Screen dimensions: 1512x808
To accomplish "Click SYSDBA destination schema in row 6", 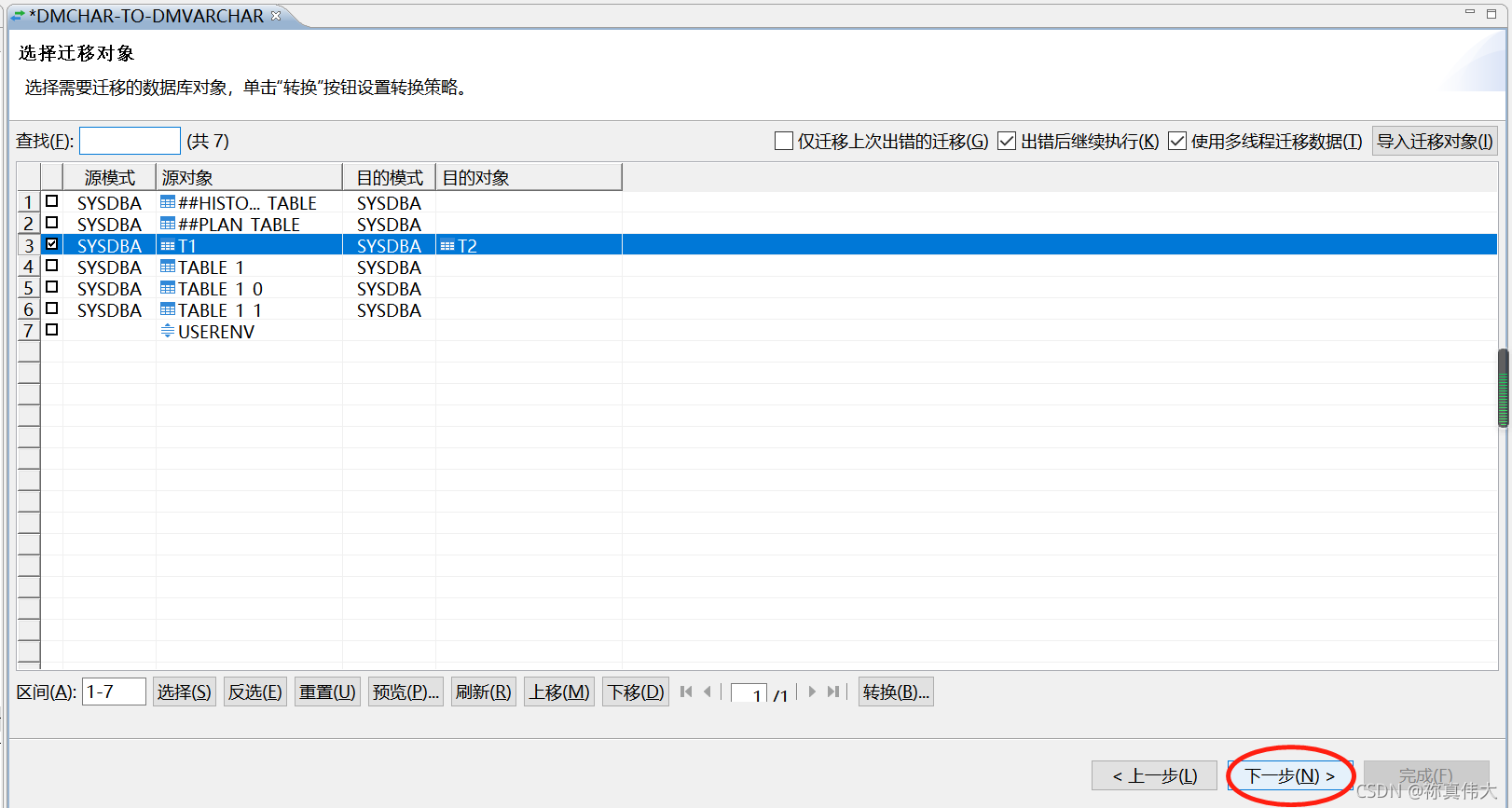I will [389, 310].
